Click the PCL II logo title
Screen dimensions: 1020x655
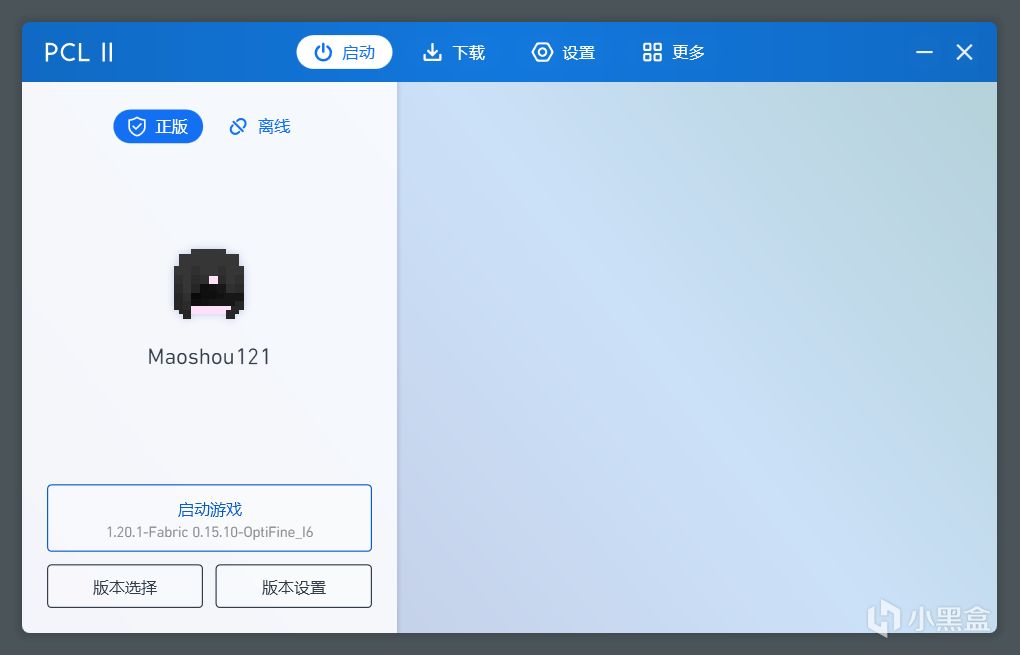click(79, 52)
